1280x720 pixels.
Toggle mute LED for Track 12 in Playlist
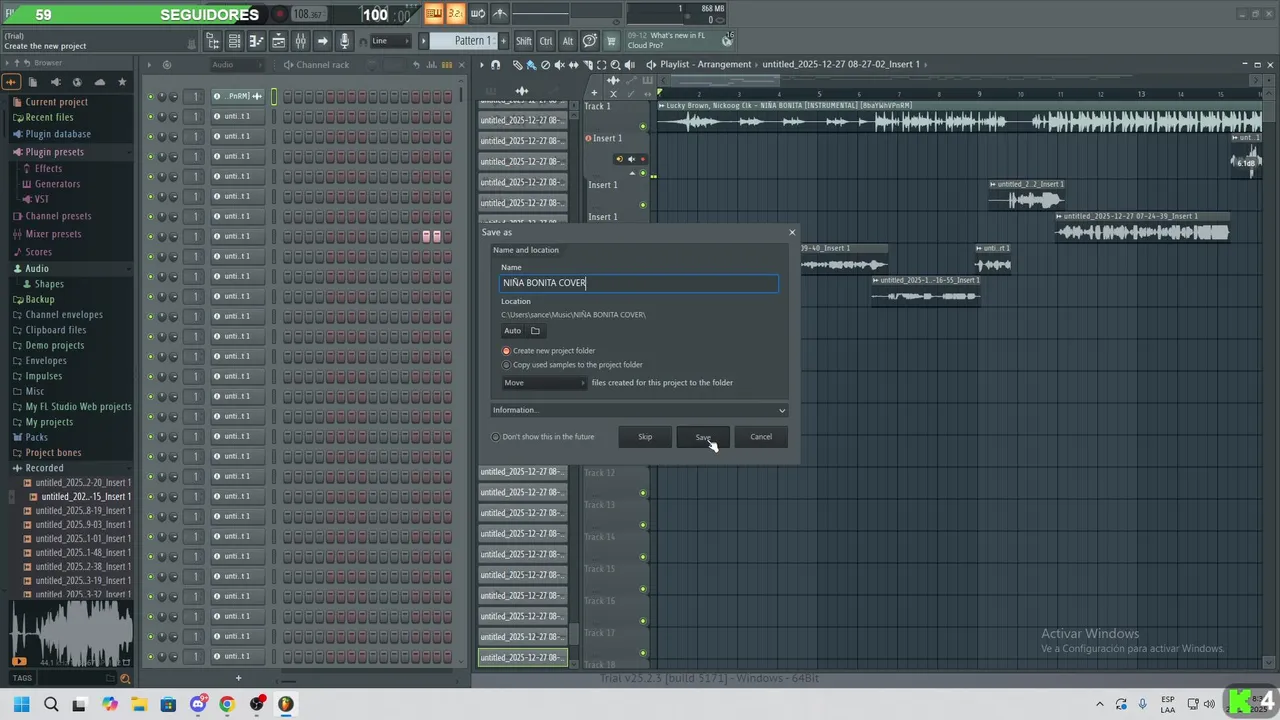(x=643, y=492)
